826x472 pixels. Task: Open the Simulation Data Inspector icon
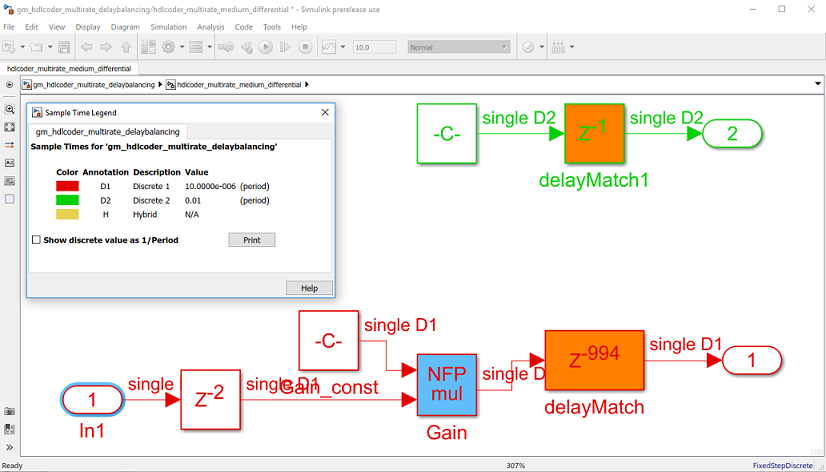point(329,47)
